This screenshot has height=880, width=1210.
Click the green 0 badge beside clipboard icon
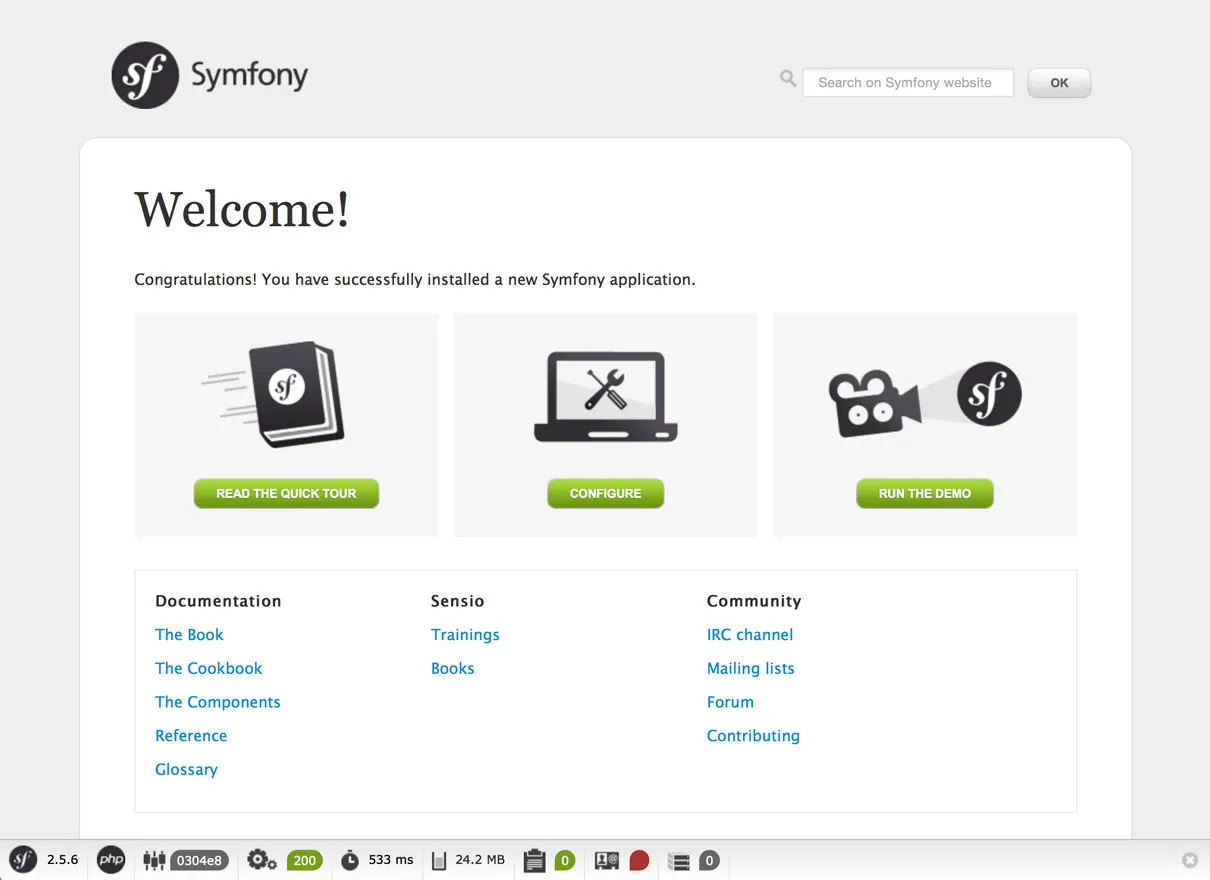[x=565, y=861]
